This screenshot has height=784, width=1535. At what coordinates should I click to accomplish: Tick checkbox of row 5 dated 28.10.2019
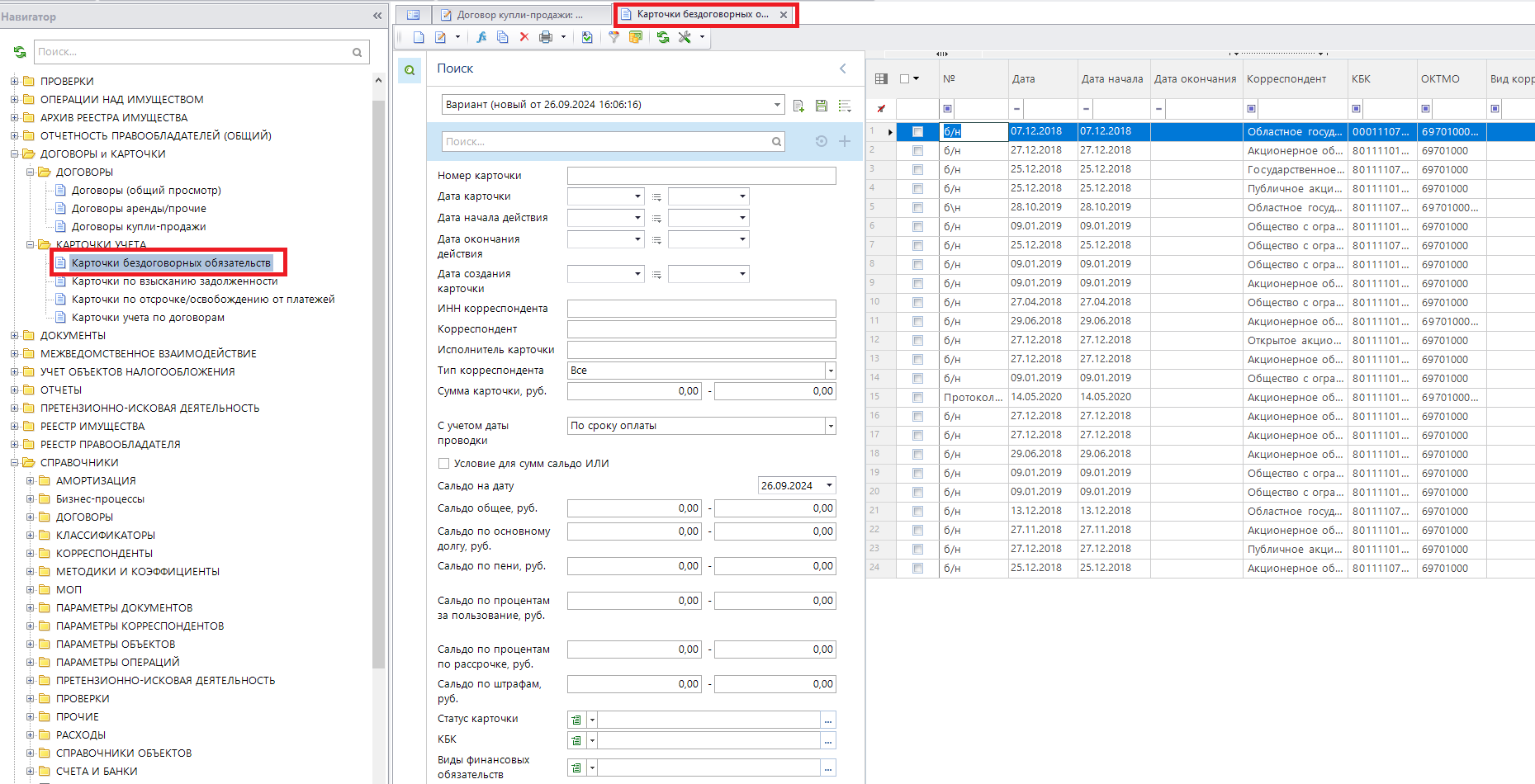917,208
